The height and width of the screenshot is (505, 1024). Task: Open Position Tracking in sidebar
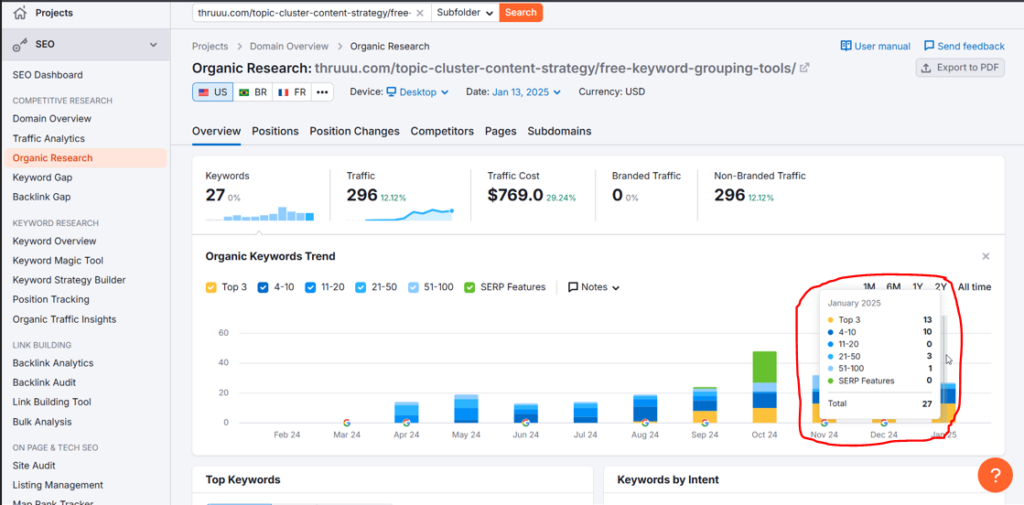51,300
